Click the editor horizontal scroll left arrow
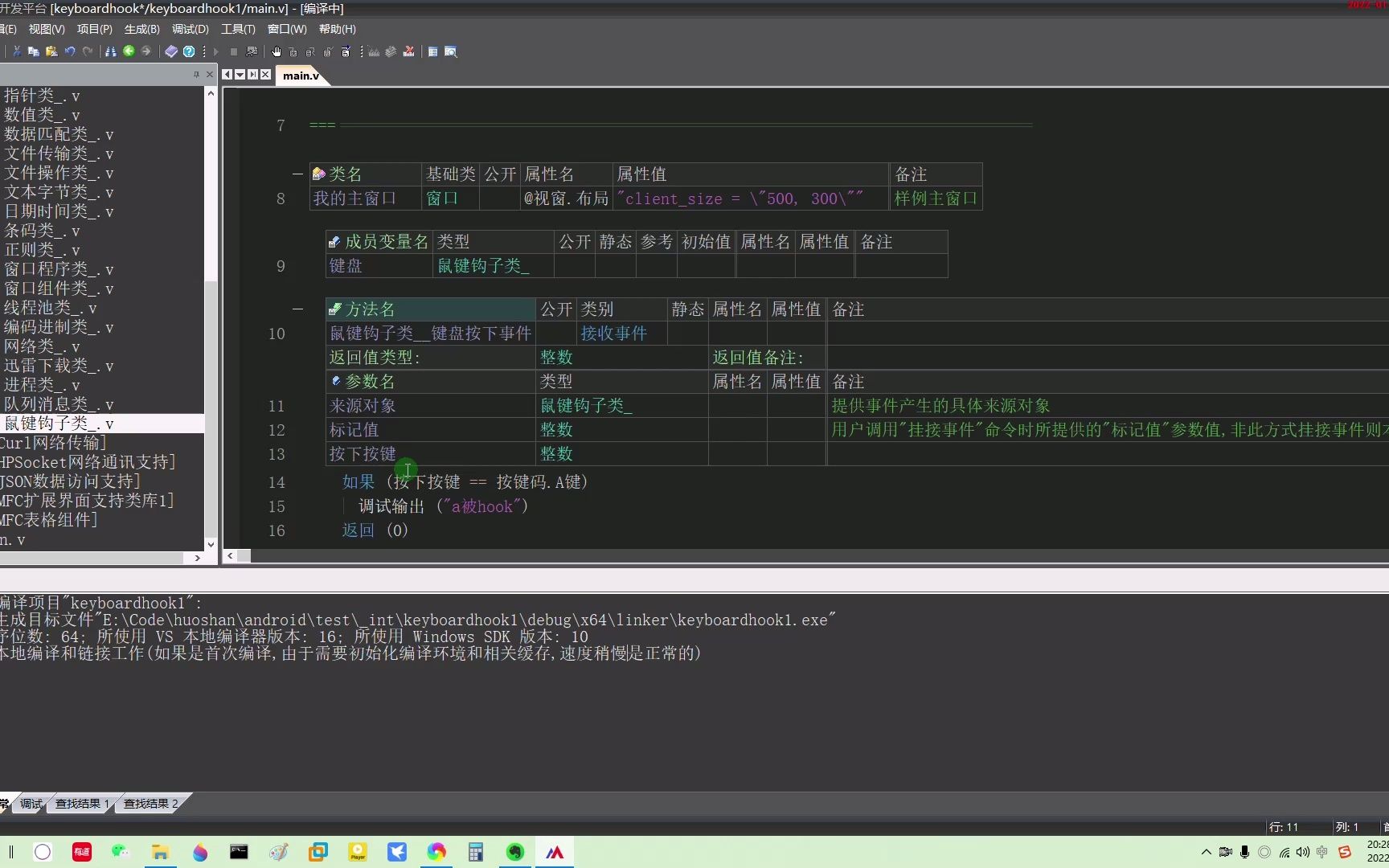 coord(230,555)
